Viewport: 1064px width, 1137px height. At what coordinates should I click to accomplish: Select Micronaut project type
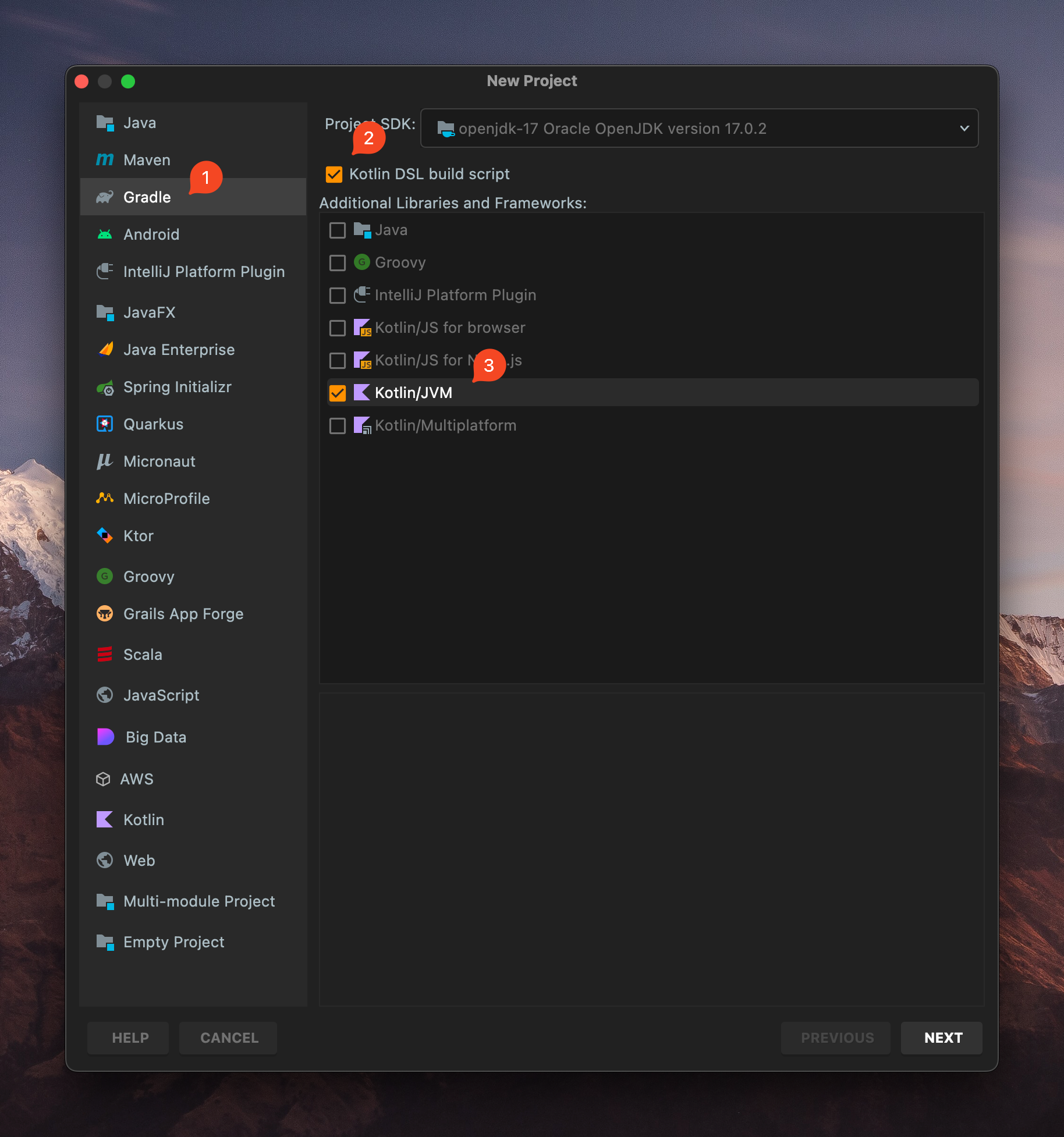tap(193, 461)
